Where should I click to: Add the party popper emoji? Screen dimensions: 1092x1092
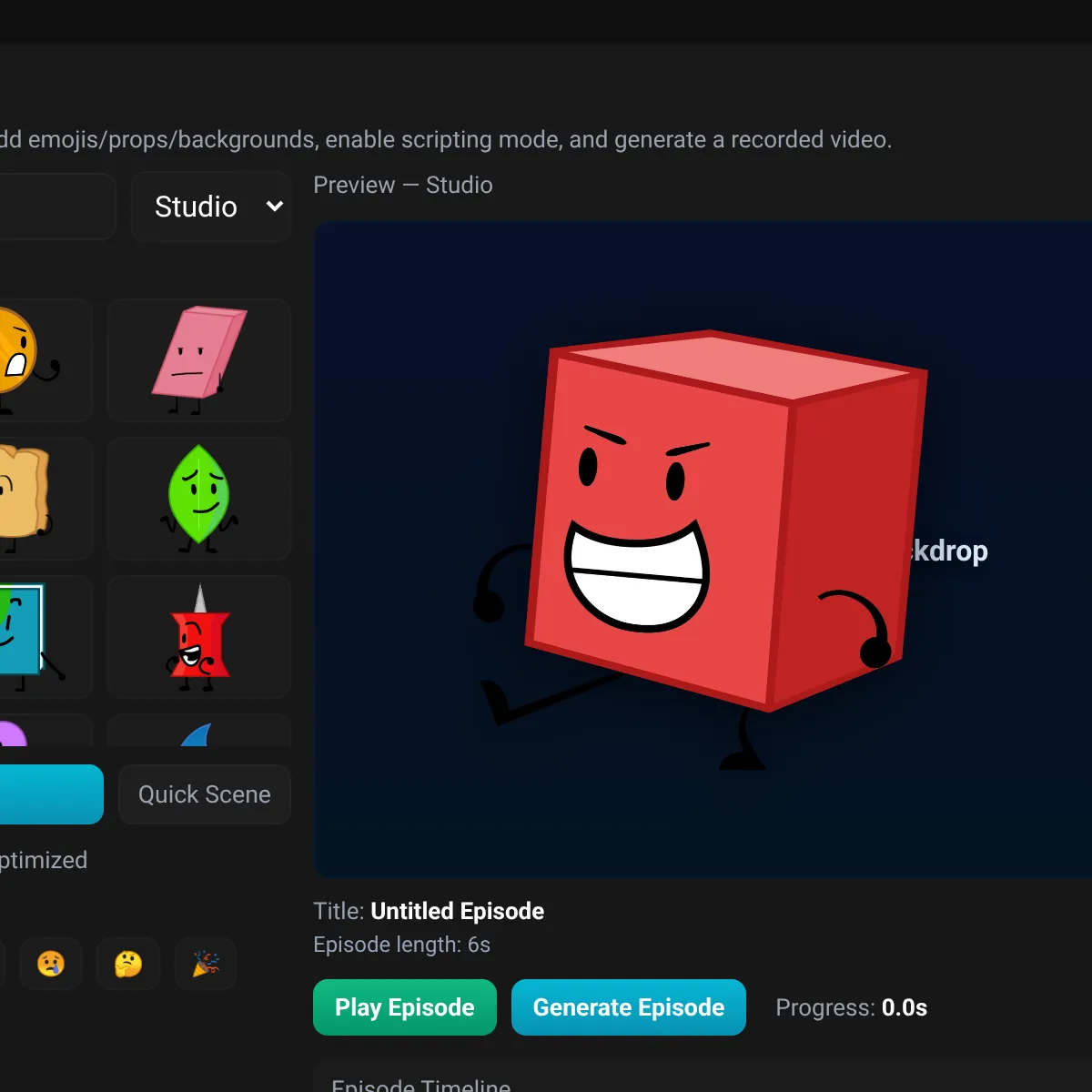[206, 964]
